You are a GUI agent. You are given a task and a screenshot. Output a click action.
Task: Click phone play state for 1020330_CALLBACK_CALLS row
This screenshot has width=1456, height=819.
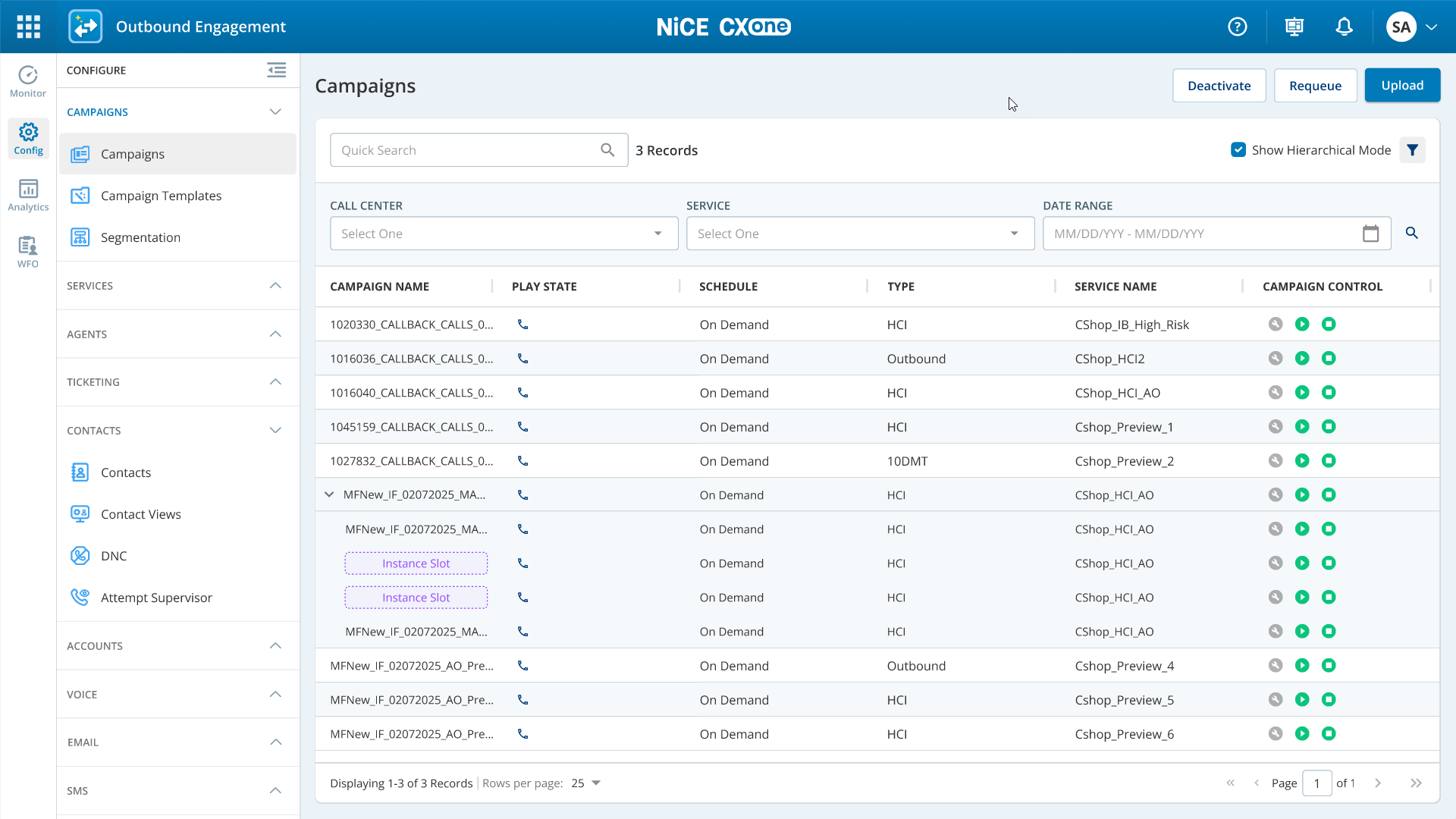point(522,325)
